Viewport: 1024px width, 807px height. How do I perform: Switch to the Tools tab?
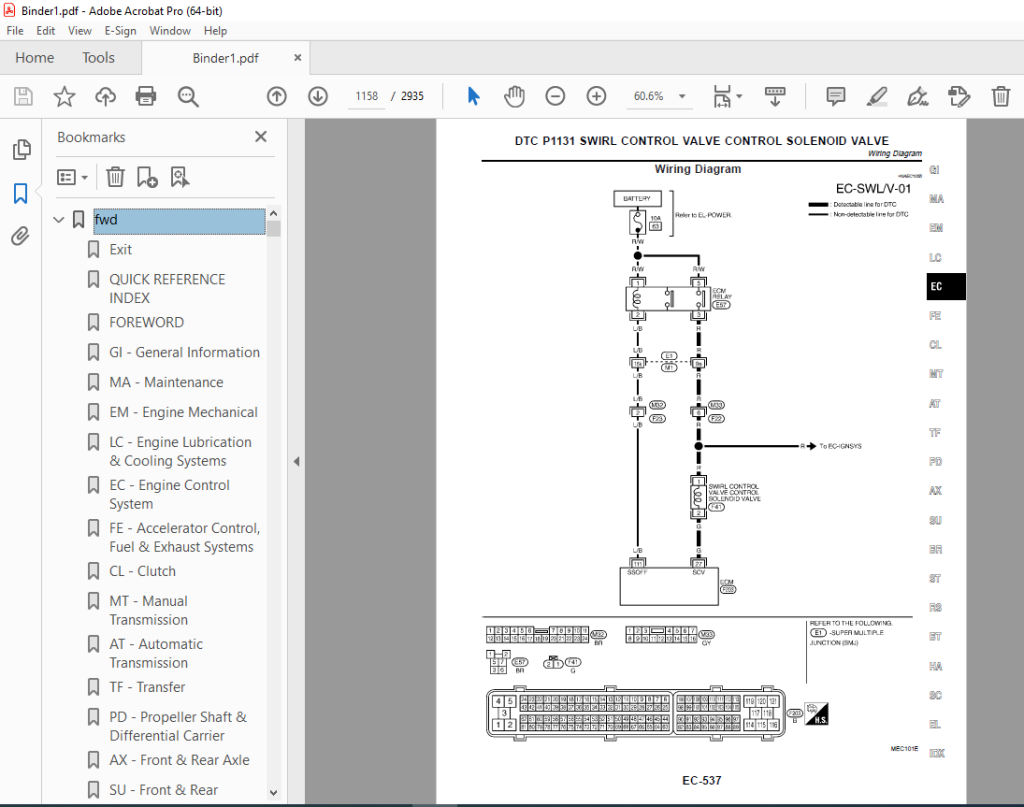coord(98,57)
